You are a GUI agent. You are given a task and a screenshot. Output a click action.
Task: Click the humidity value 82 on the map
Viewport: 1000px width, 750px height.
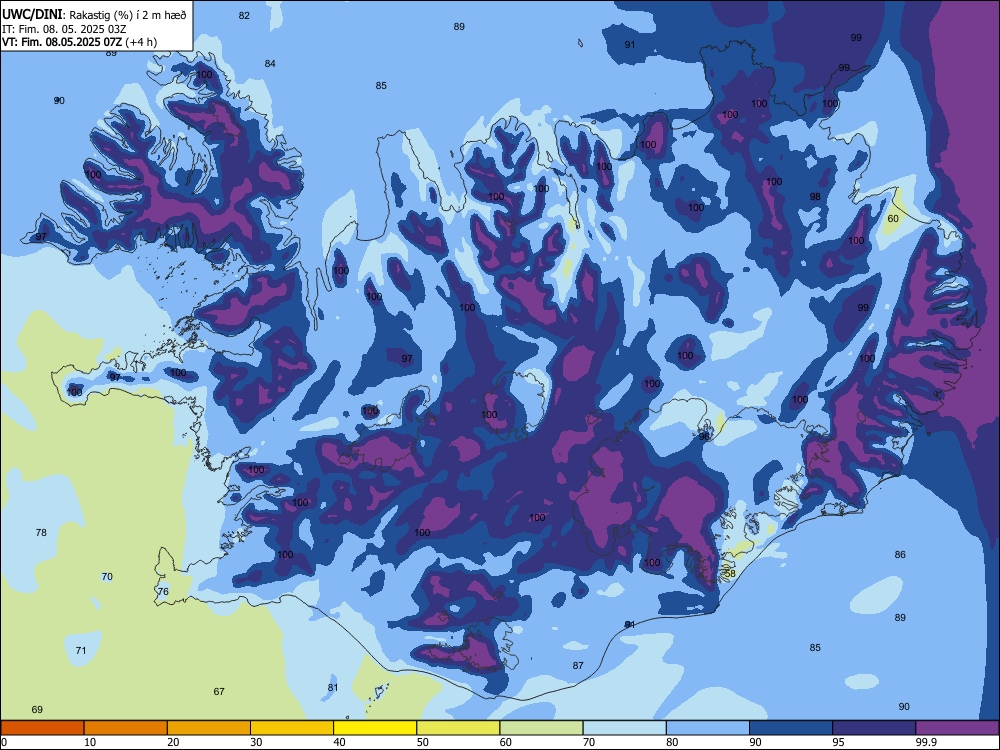pos(244,15)
